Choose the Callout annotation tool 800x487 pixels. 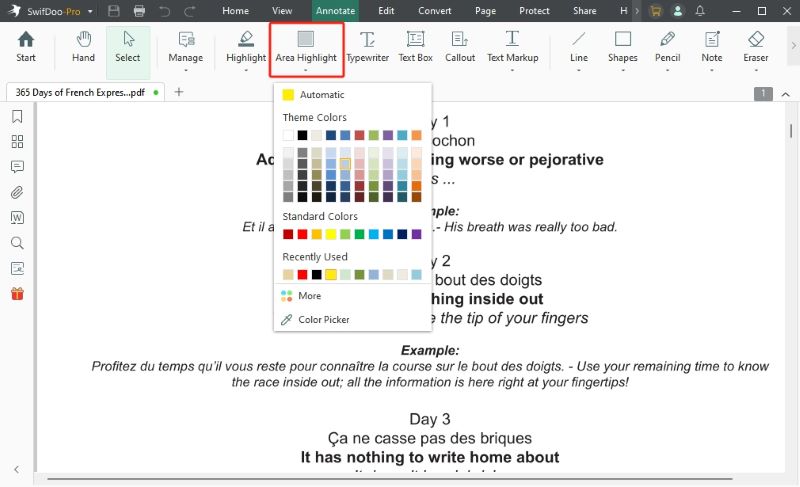[x=460, y=47]
